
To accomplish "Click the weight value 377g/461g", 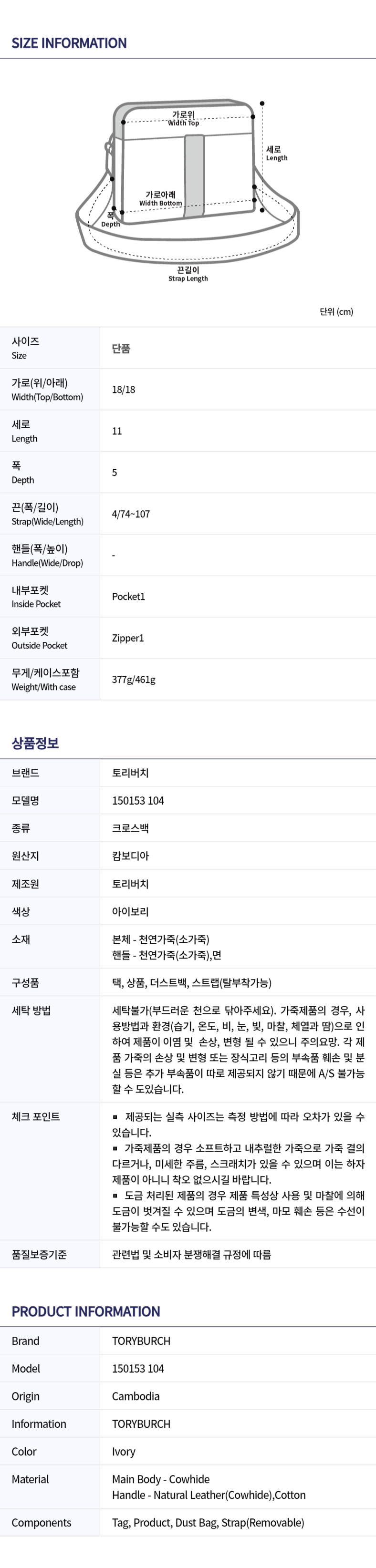I will pos(134,679).
